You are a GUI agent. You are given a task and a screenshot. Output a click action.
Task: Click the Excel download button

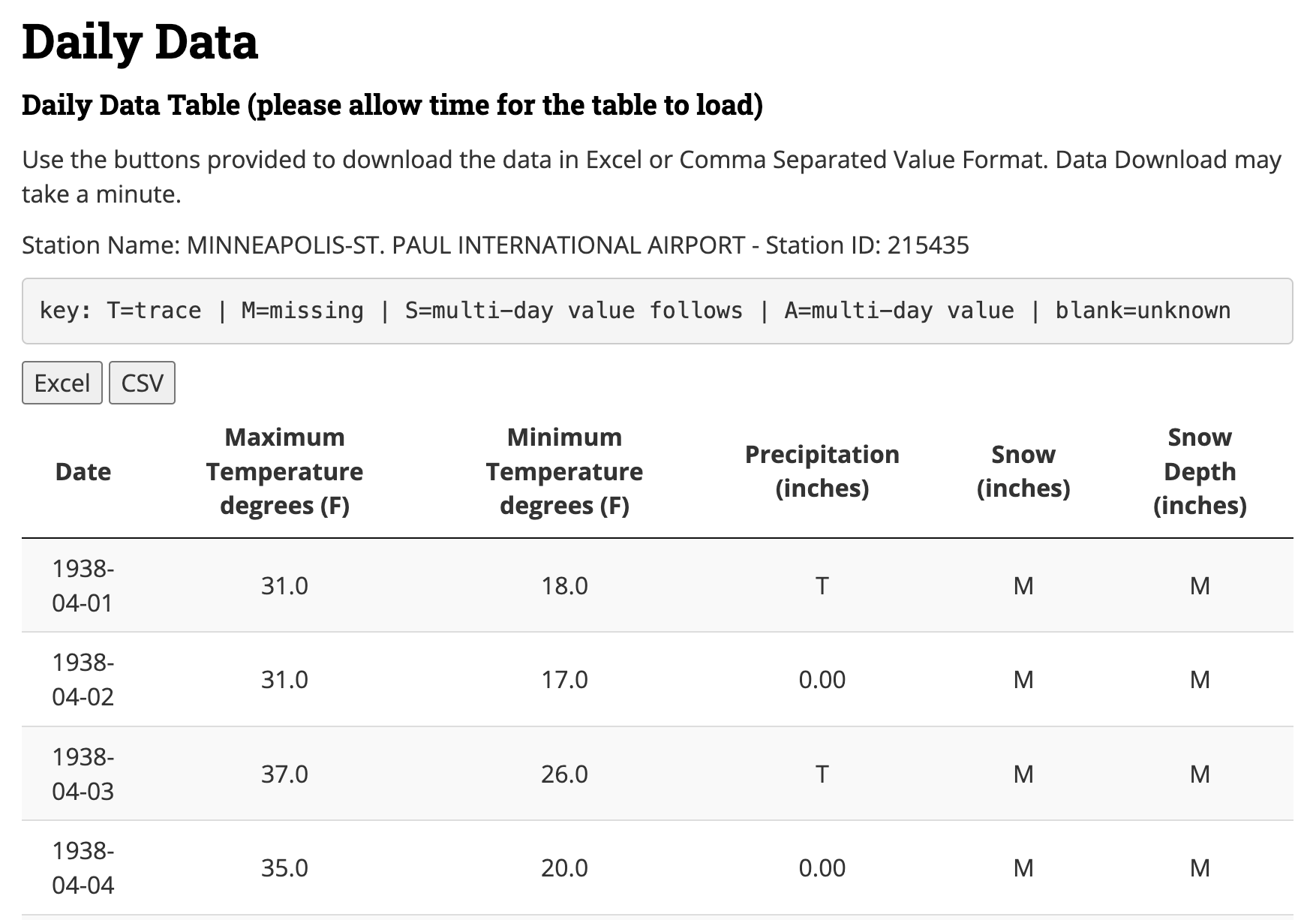tap(62, 383)
